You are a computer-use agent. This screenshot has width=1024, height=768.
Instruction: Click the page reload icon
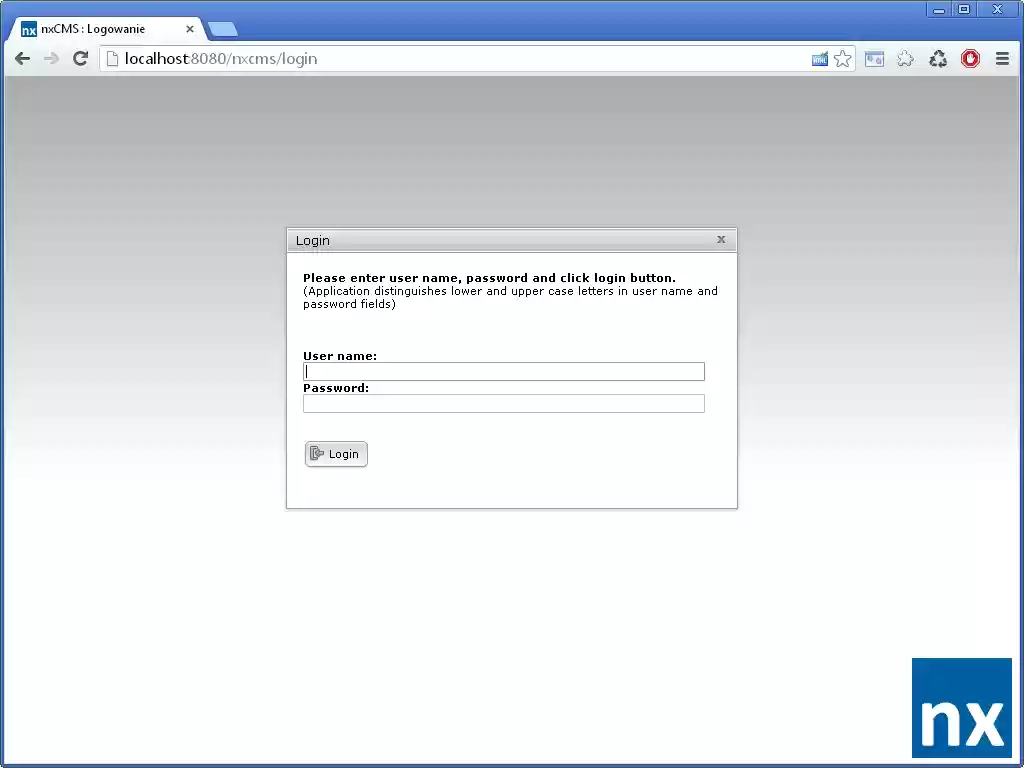click(80, 59)
